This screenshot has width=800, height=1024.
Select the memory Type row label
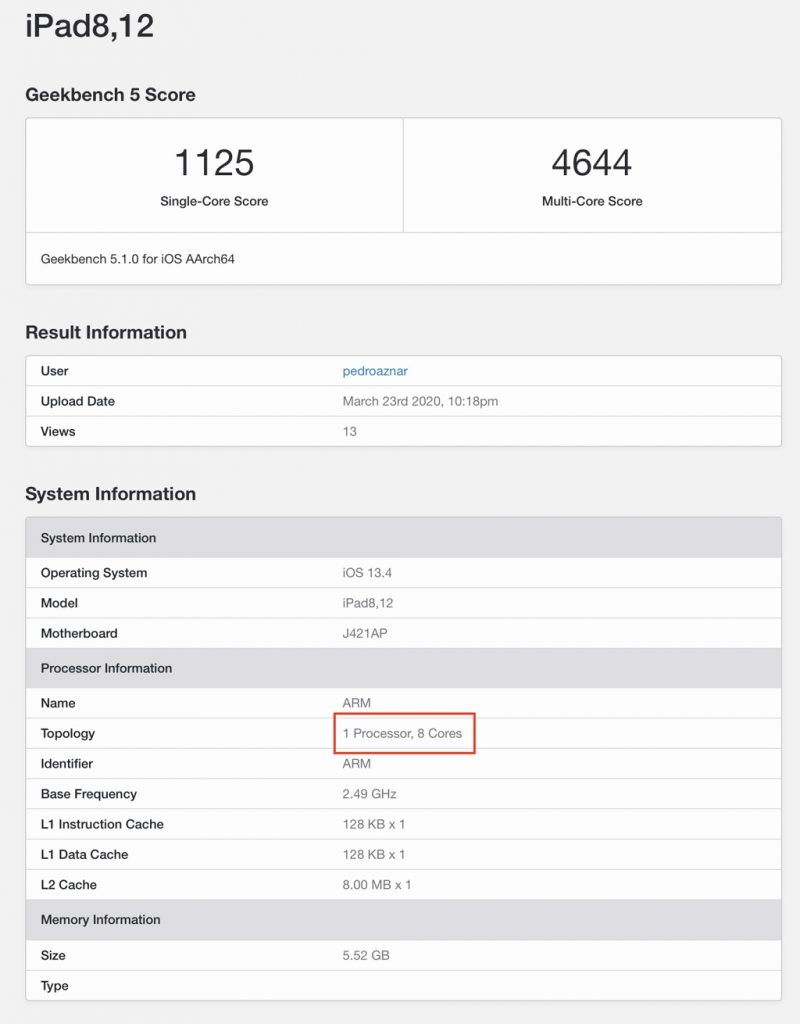(x=54, y=985)
